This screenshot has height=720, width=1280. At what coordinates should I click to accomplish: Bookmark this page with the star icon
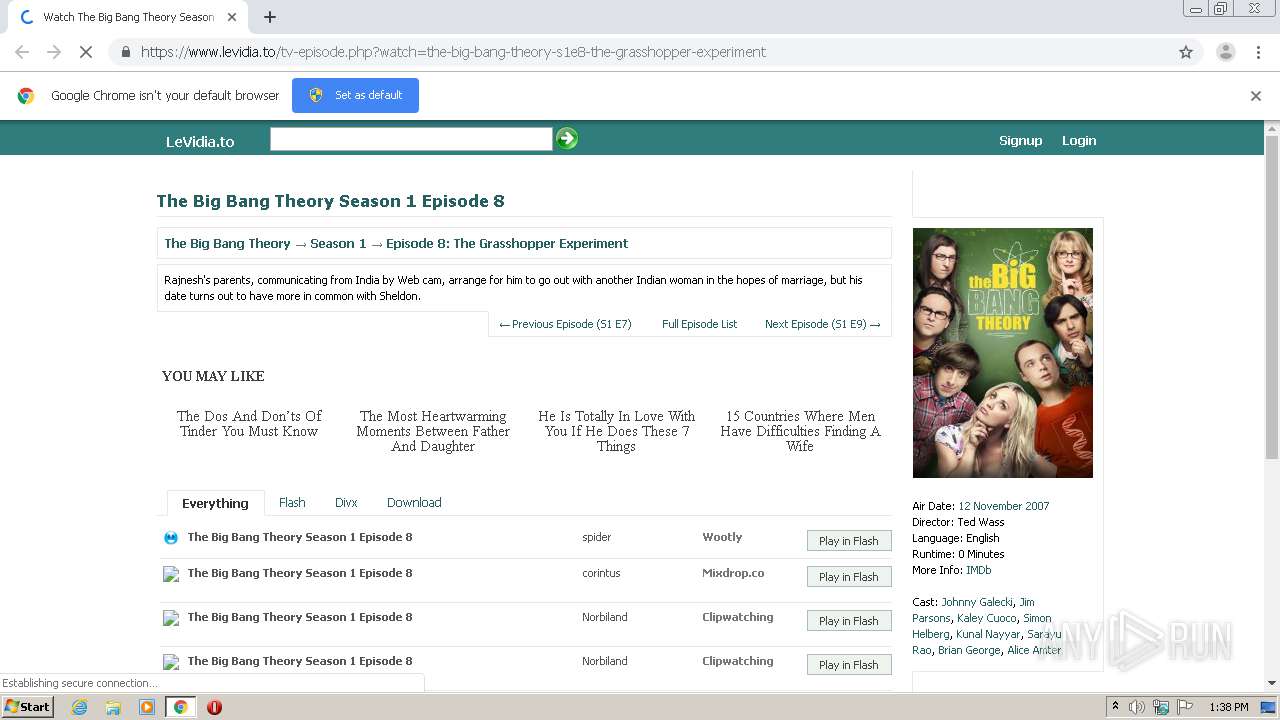(x=1186, y=52)
